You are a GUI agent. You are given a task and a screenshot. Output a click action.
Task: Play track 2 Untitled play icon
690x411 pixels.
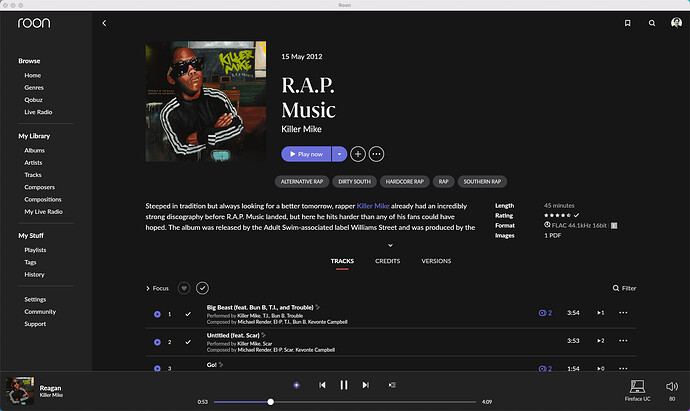point(157,342)
